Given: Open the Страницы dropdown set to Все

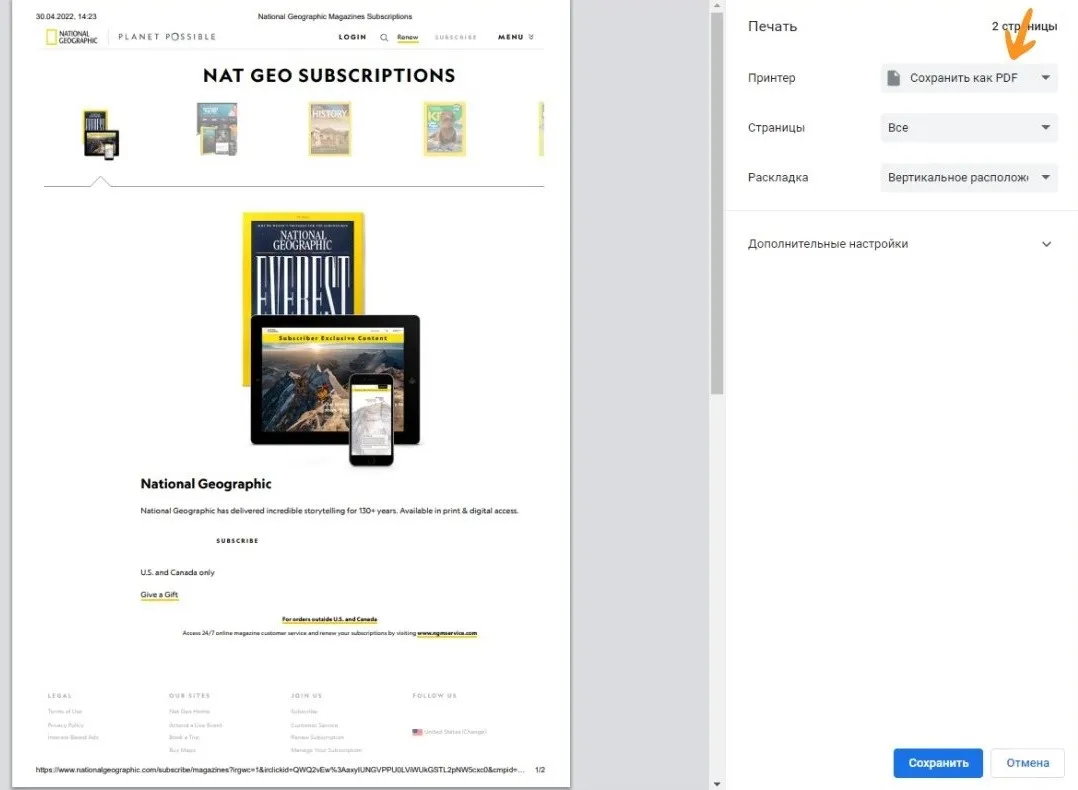Looking at the screenshot, I should tap(969, 127).
